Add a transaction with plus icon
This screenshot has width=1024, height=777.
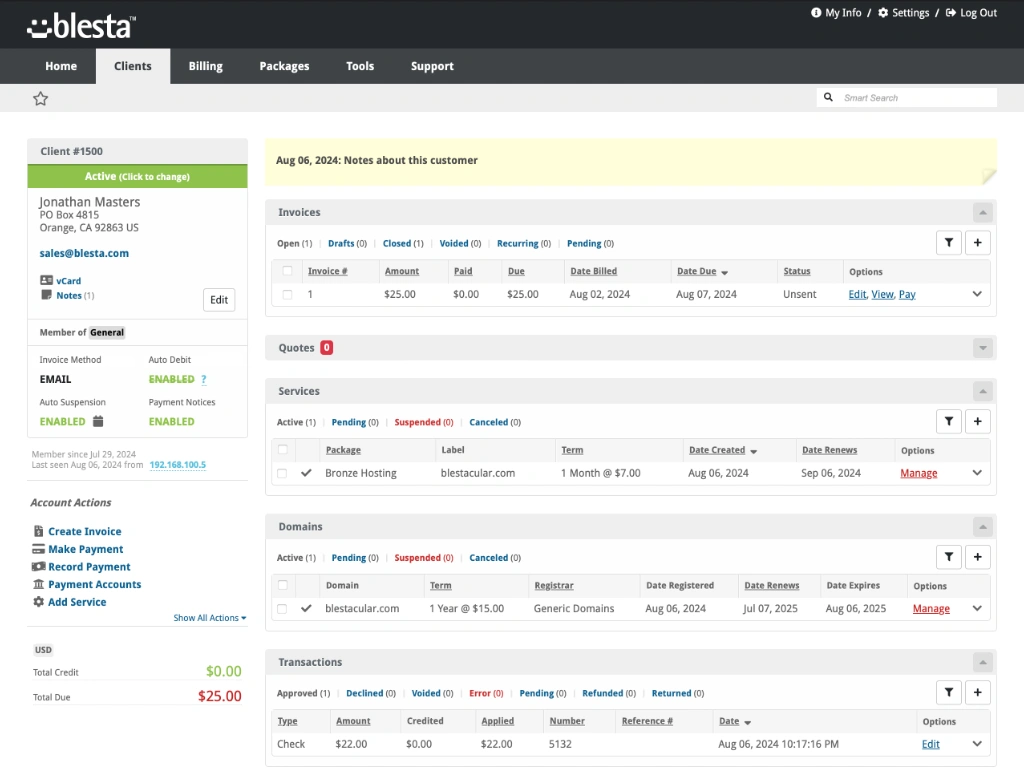(977, 692)
